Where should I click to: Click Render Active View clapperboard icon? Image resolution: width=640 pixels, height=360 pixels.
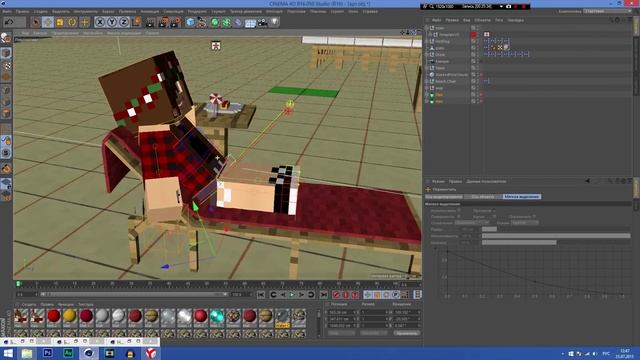tap(151, 22)
